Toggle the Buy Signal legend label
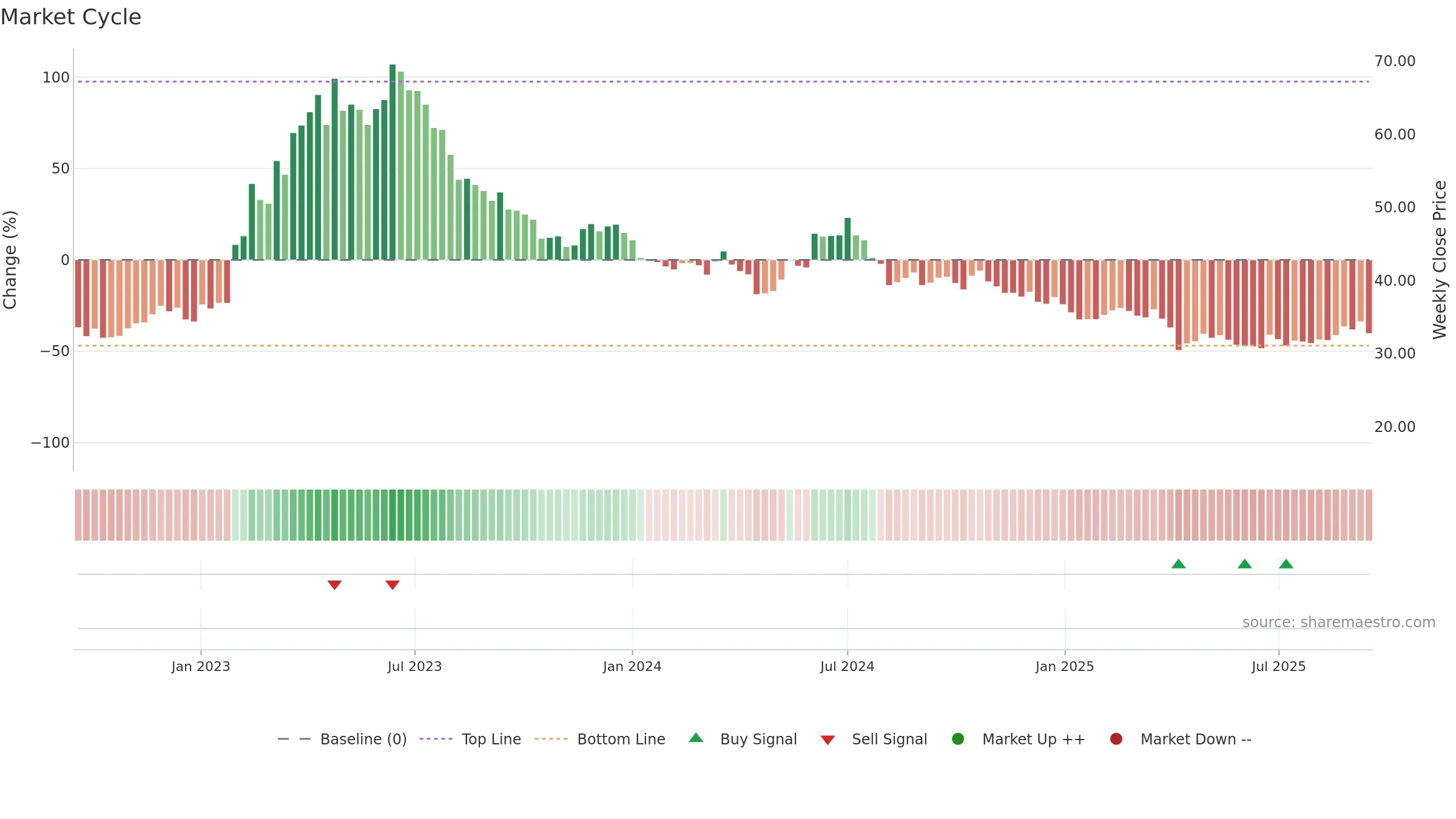 (x=758, y=740)
